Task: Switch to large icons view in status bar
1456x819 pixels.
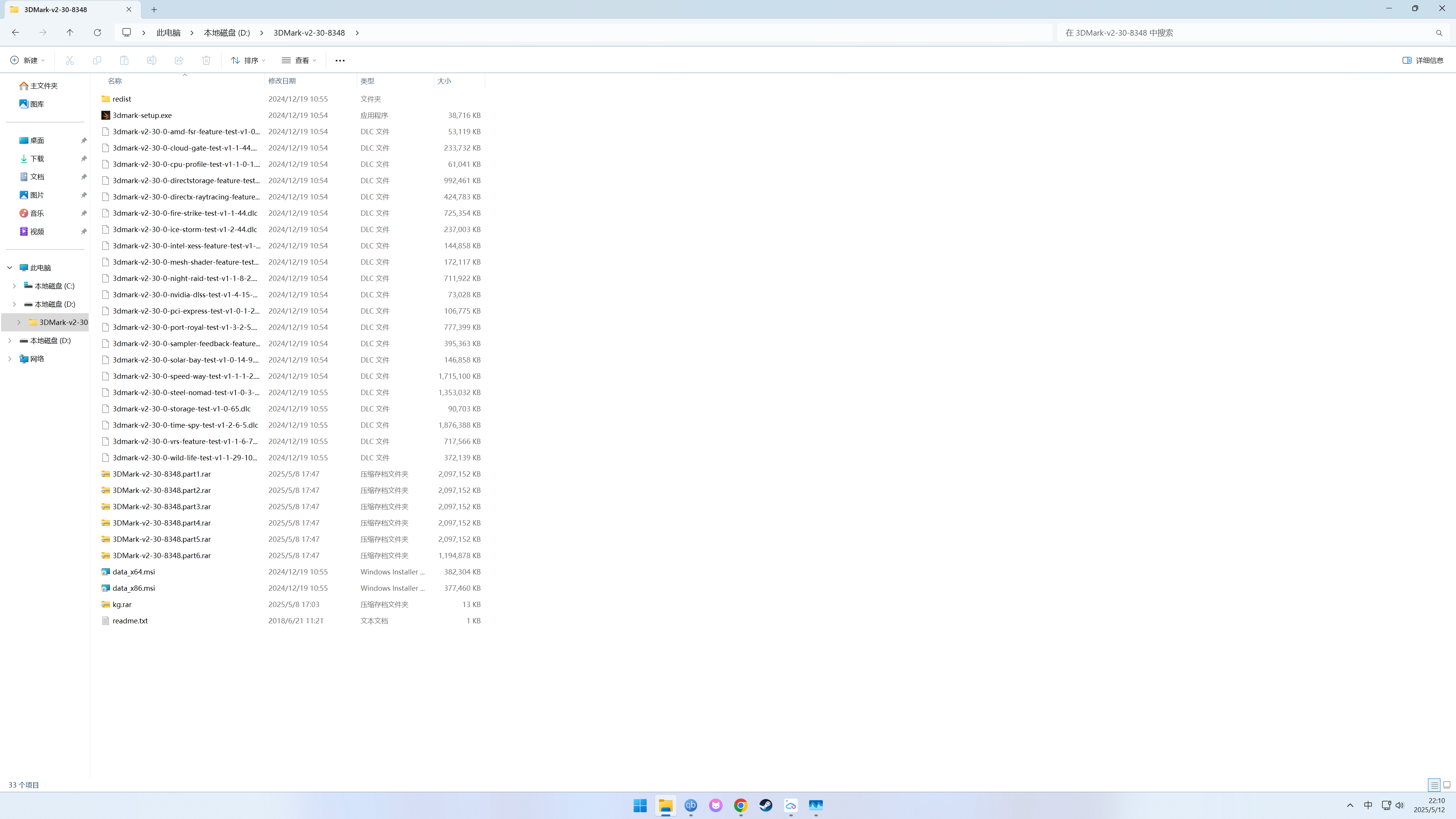Action: tap(1447, 784)
